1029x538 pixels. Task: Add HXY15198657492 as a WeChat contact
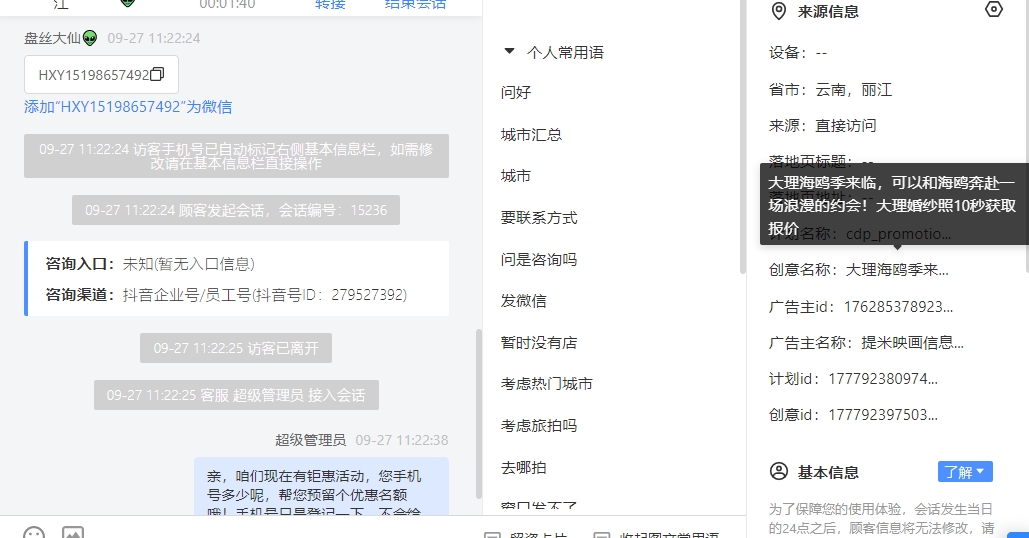(128, 107)
